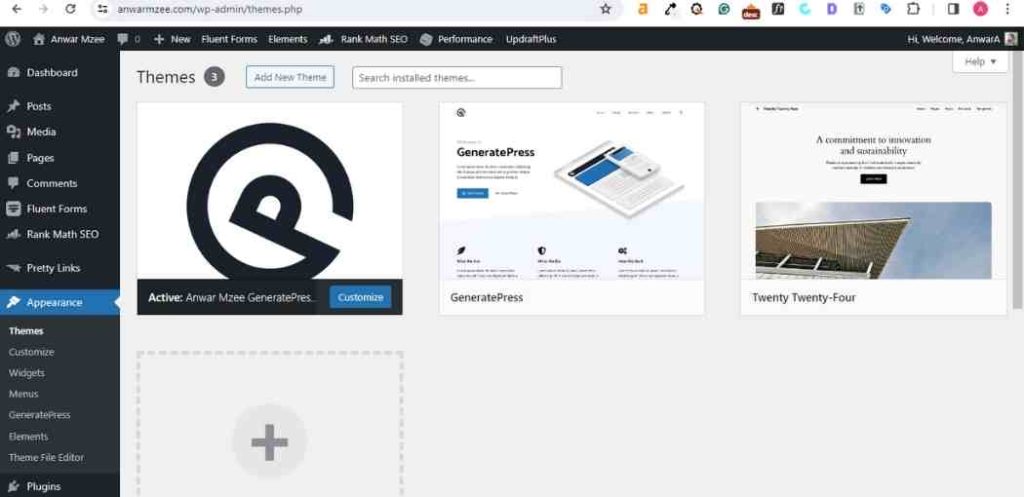1024x497 pixels.
Task: Open the extensions puzzle icon
Action: pos(913,9)
